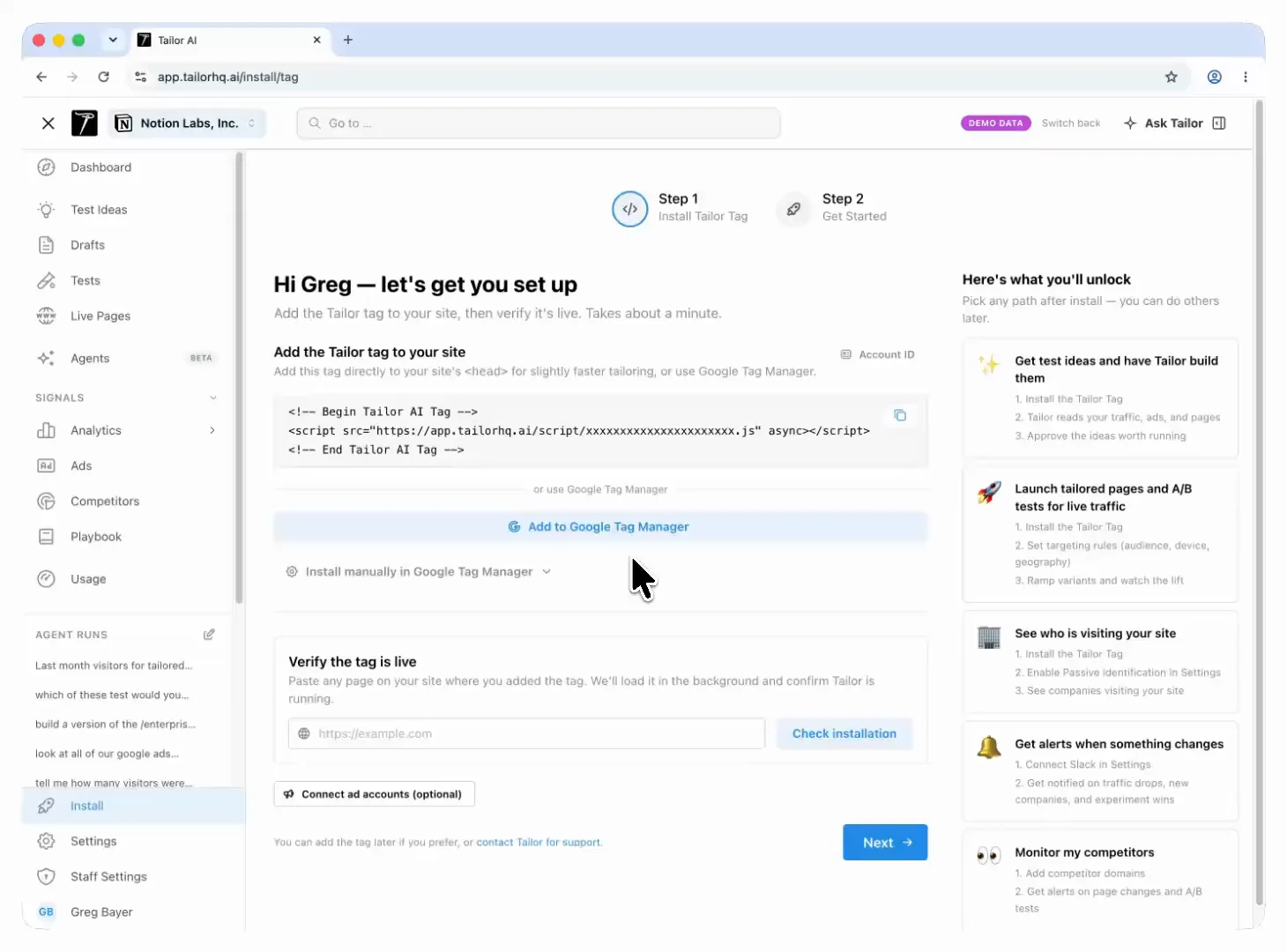Click the Playbook icon

[47, 536]
